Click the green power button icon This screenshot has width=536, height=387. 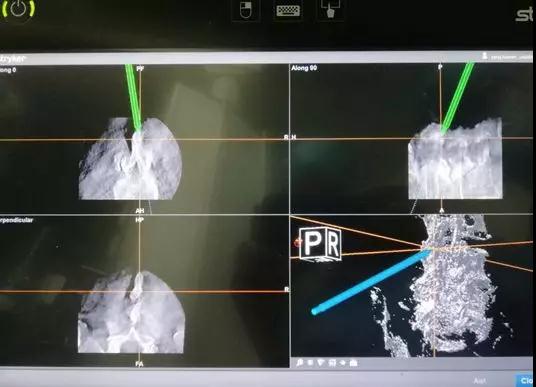18,9
